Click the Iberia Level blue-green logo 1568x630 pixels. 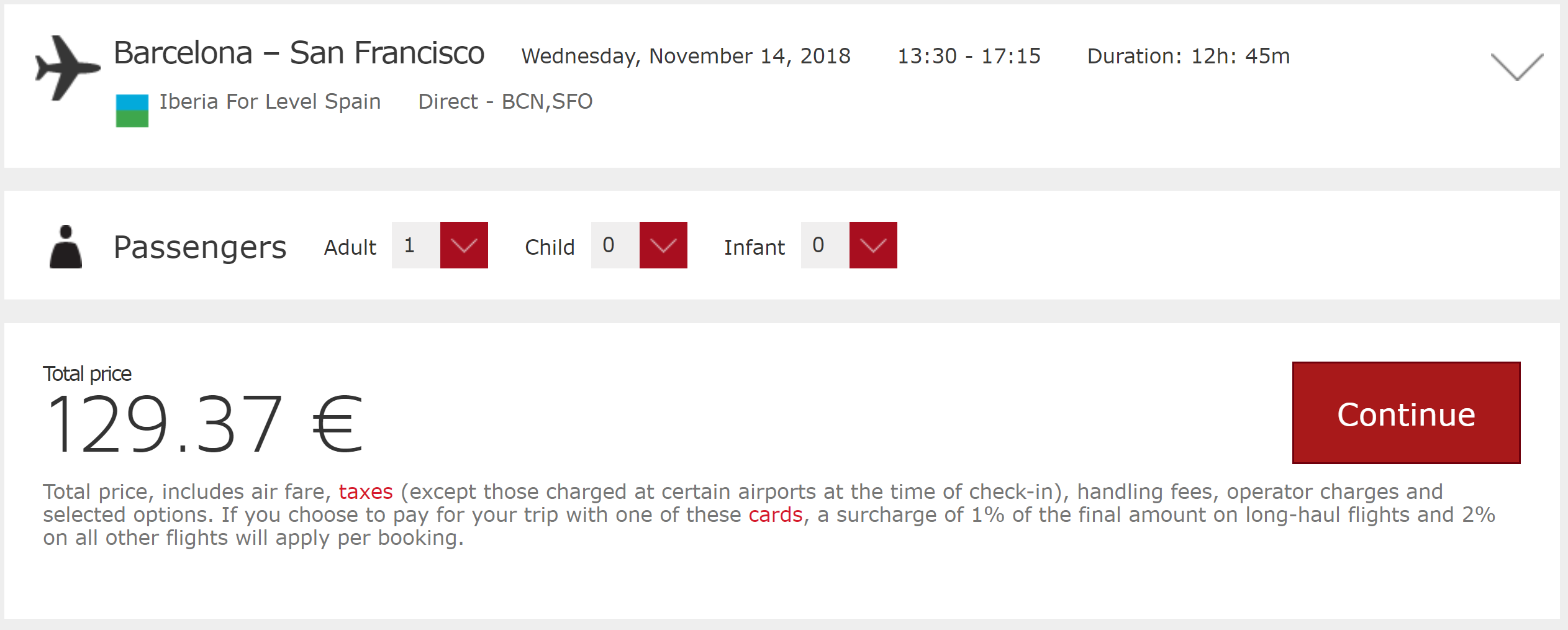coord(132,111)
